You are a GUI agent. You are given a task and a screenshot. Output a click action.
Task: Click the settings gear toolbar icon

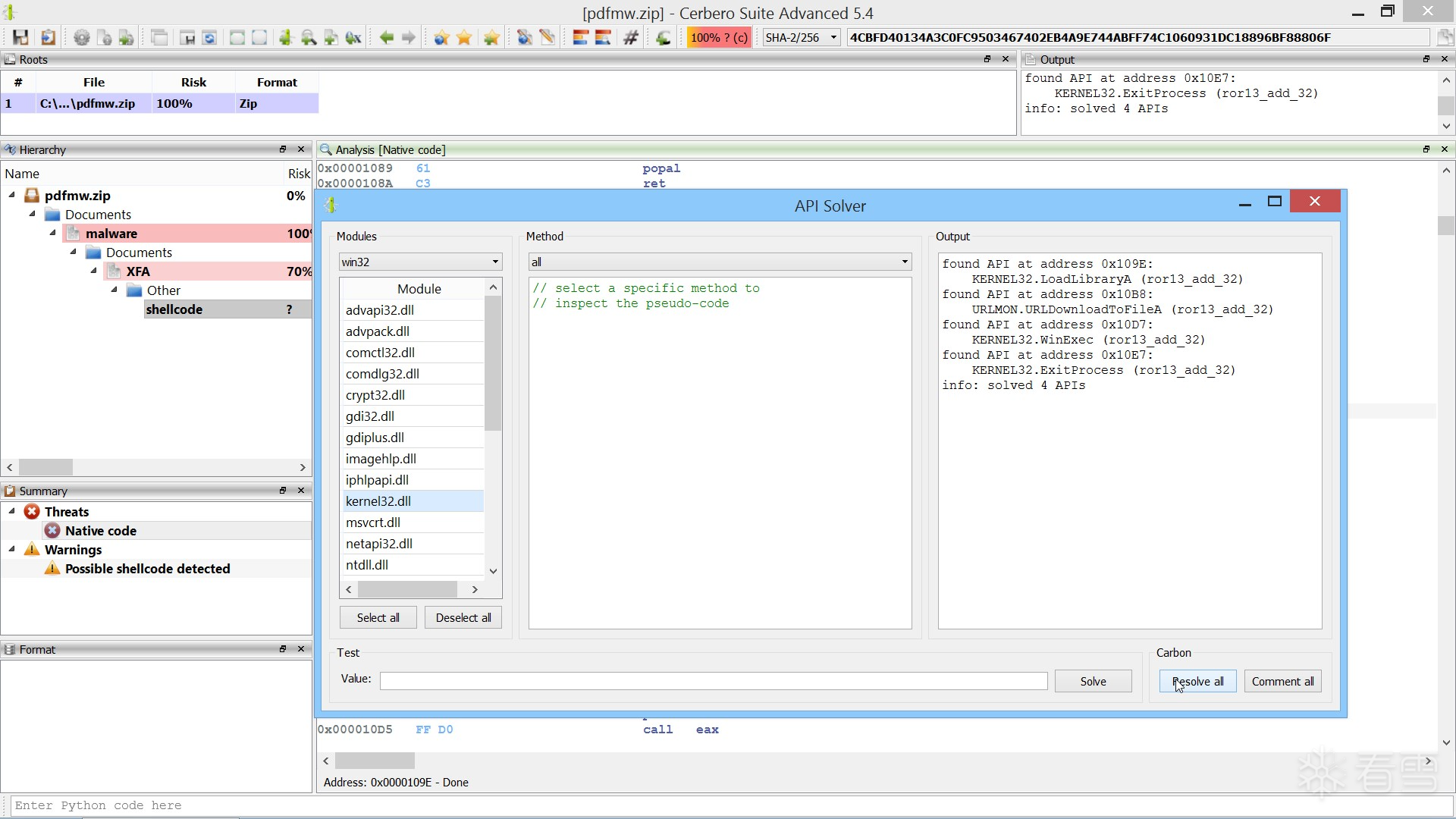pos(81,37)
